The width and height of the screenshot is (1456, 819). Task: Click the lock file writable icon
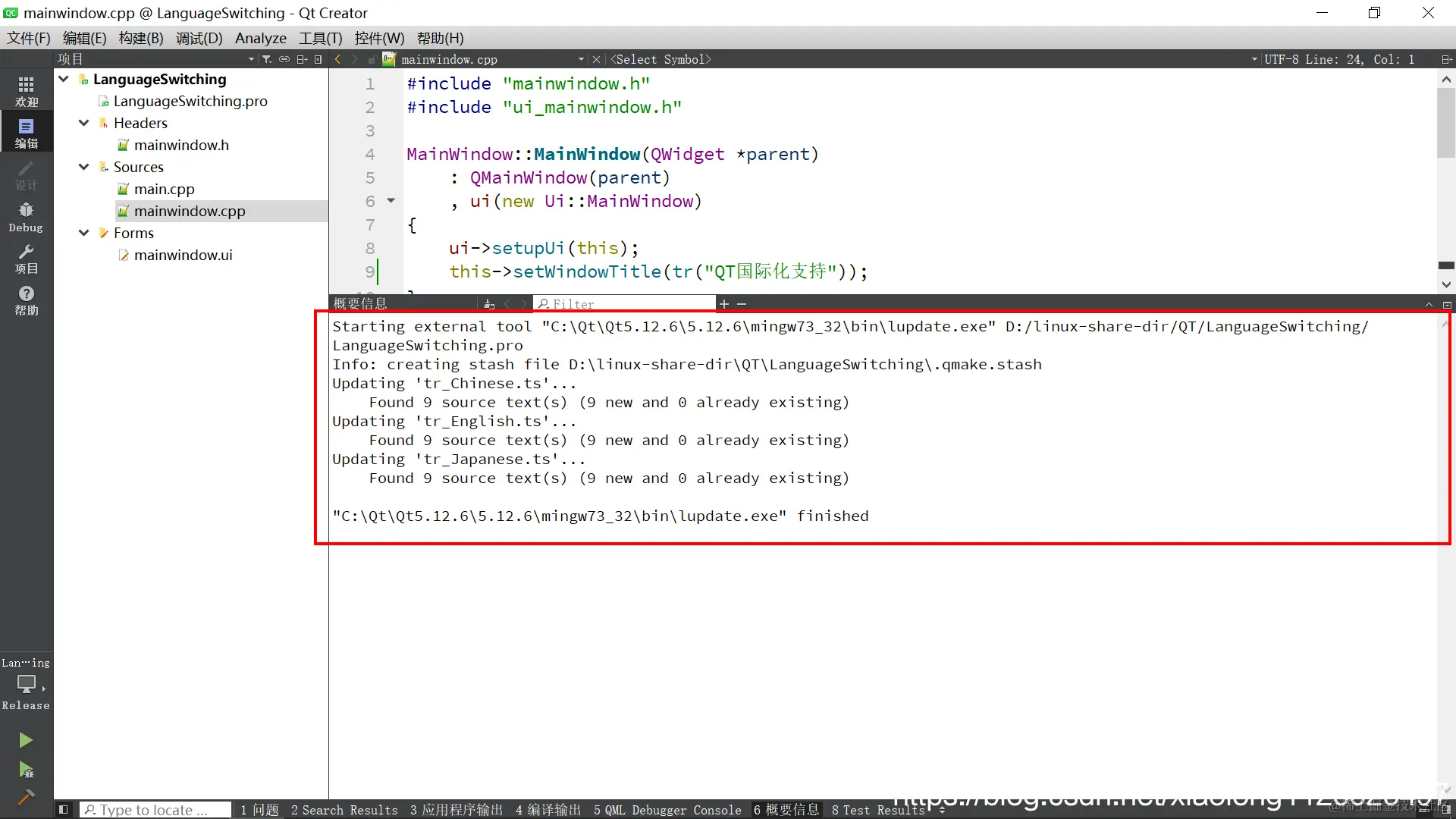point(372,59)
